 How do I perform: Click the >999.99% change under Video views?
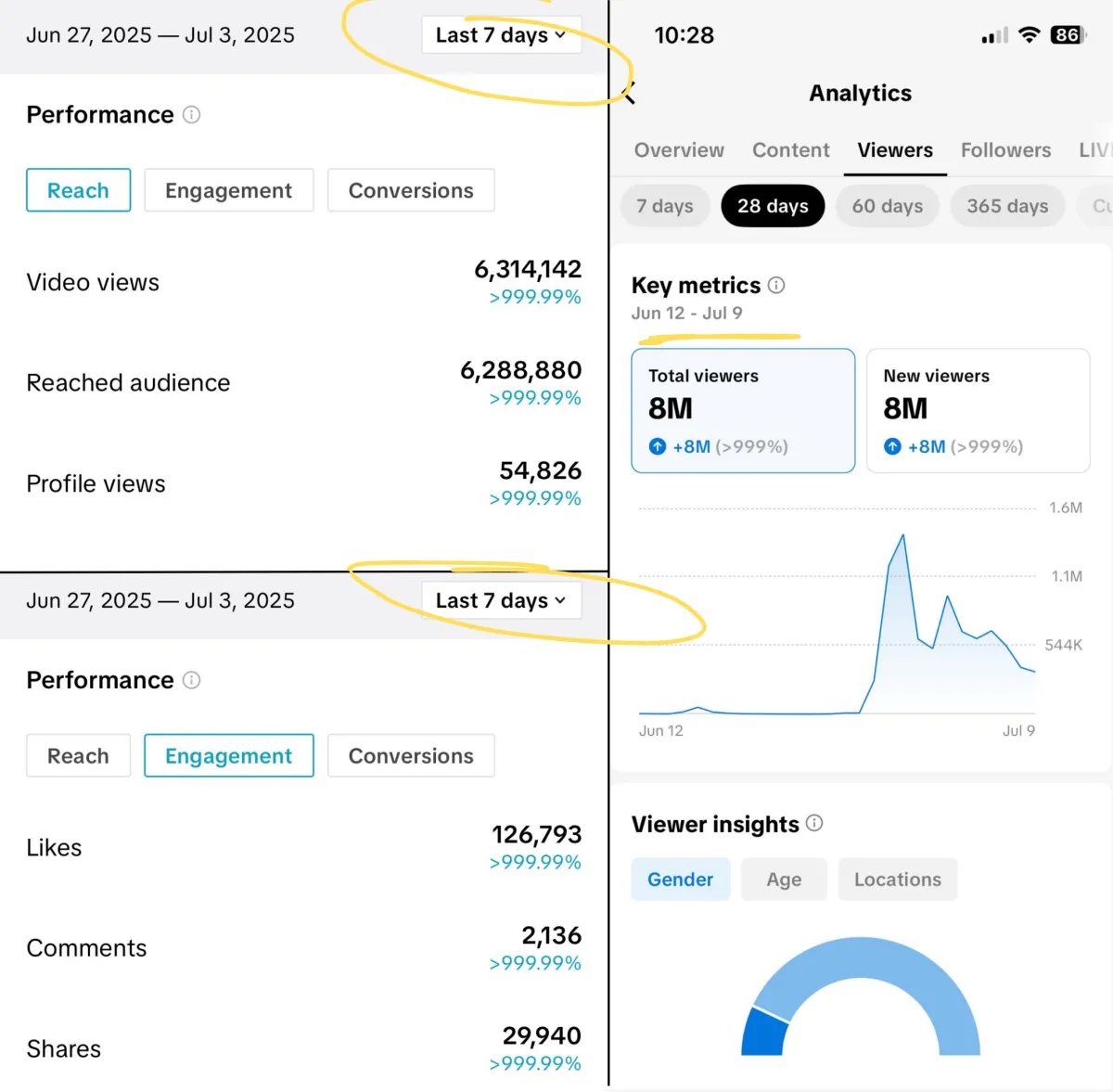535,297
